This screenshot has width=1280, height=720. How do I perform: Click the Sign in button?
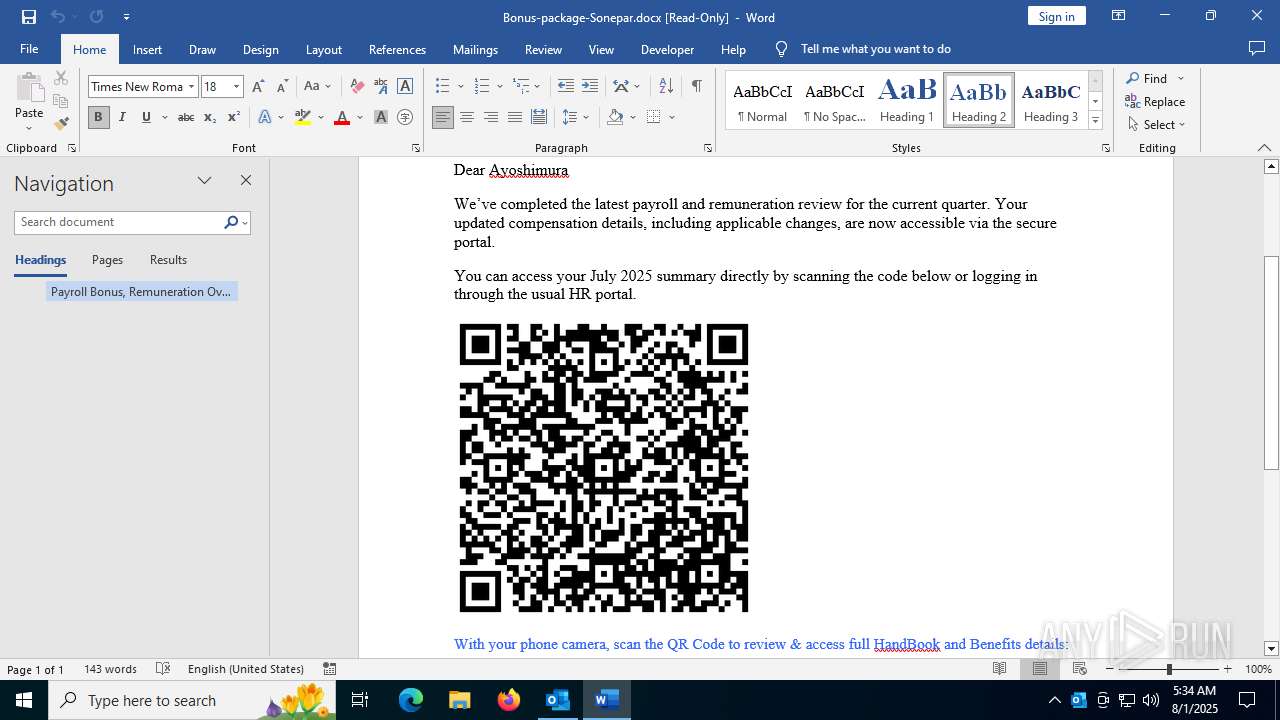click(1056, 16)
